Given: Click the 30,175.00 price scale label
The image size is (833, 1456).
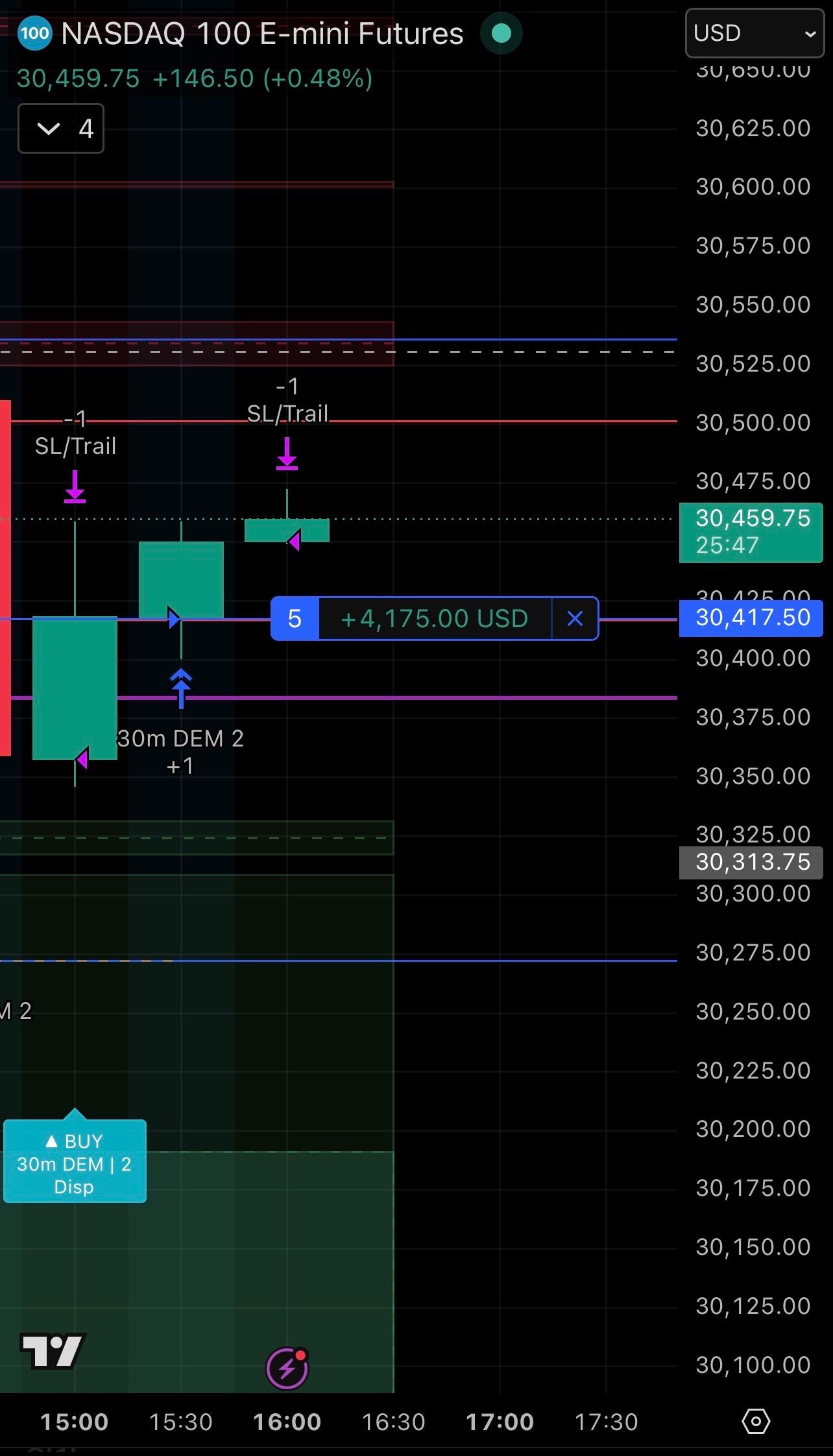Looking at the screenshot, I should (x=753, y=1188).
